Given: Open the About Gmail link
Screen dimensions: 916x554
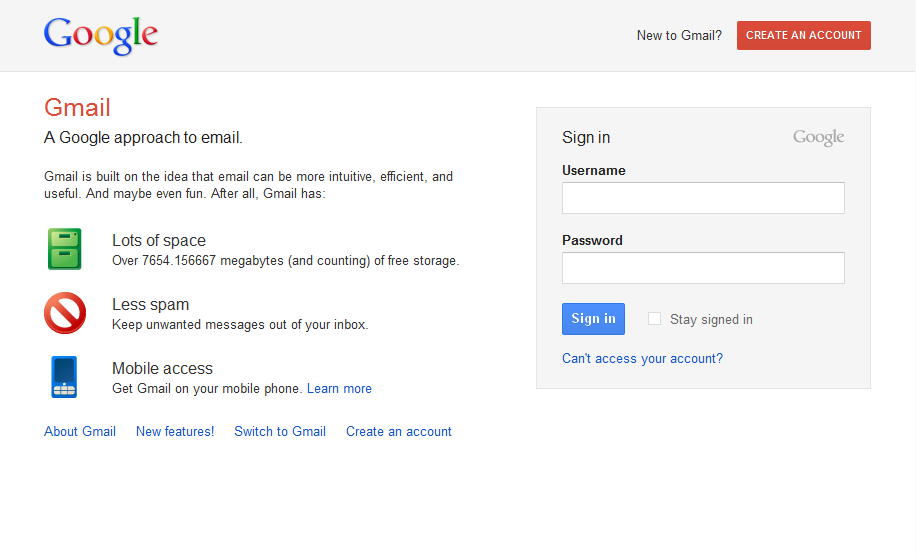Looking at the screenshot, I should coord(80,431).
